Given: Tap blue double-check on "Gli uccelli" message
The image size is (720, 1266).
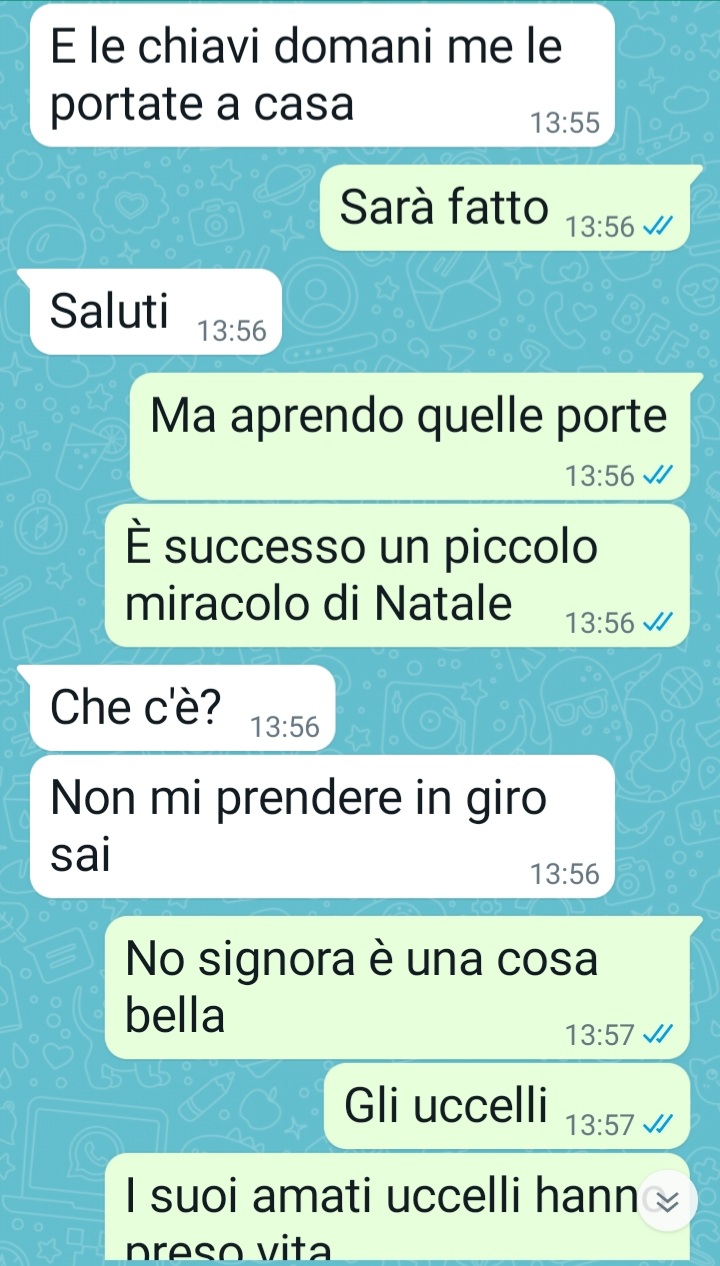Looking at the screenshot, I should tap(652, 1127).
